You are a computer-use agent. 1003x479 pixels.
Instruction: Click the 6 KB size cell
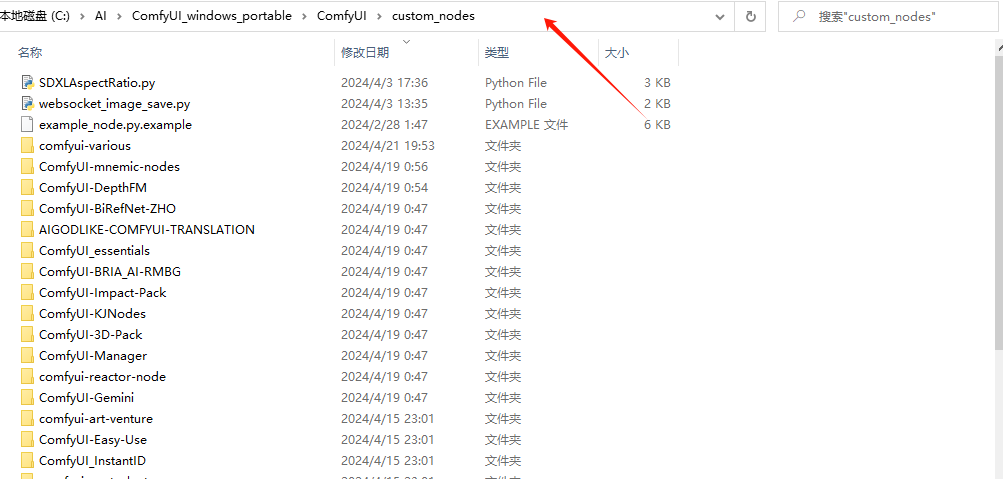[x=657, y=125]
